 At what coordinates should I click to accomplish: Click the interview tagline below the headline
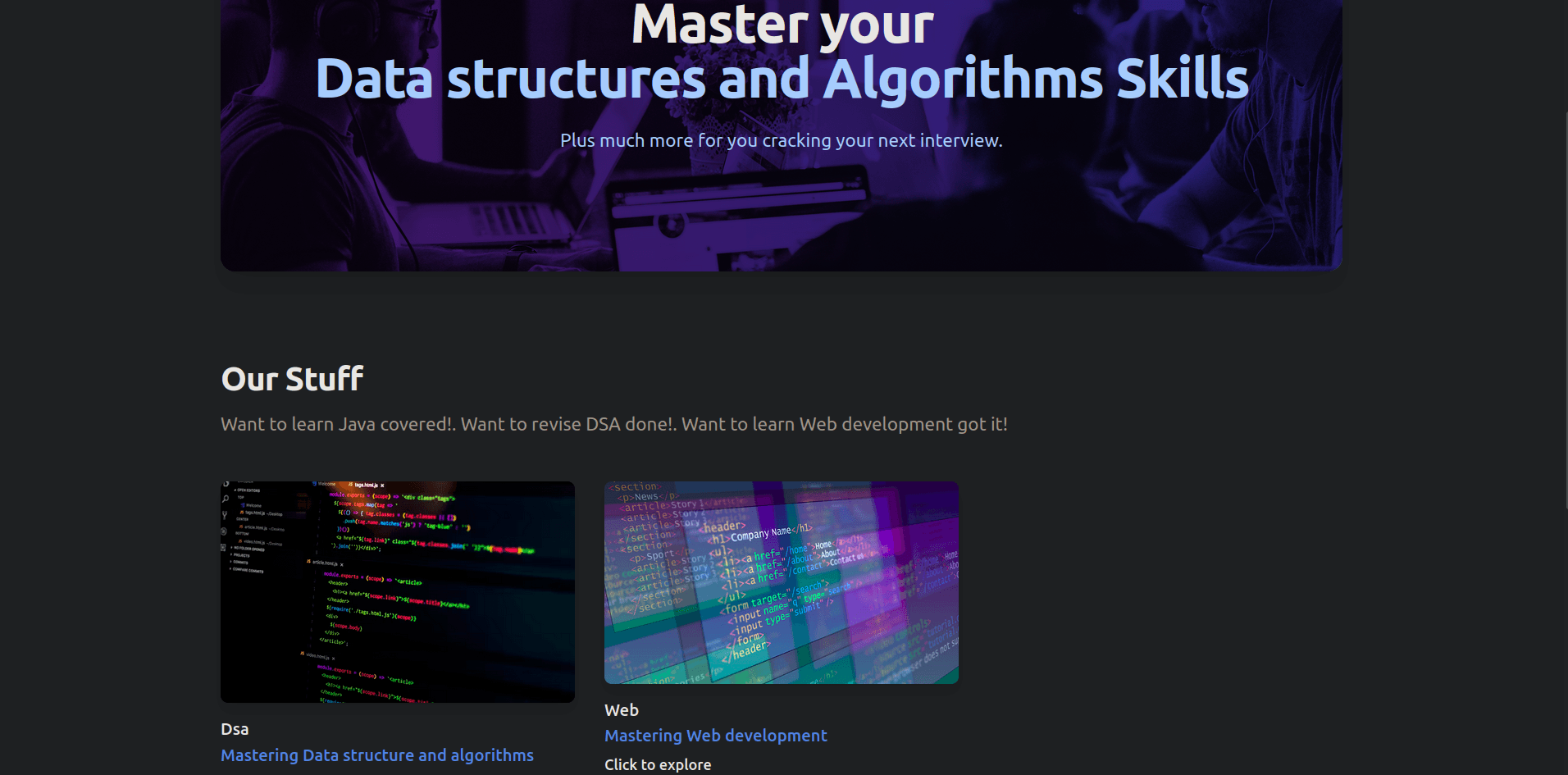pos(780,140)
